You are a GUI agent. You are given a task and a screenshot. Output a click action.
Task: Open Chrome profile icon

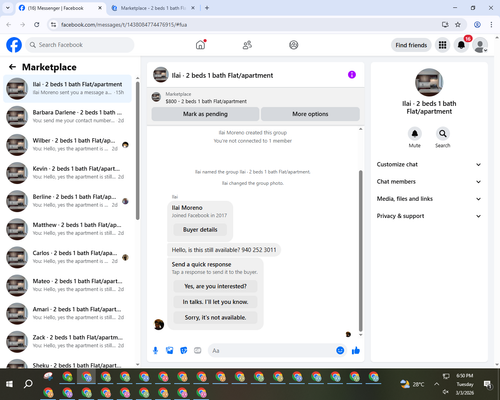pyautogui.click(x=477, y=25)
